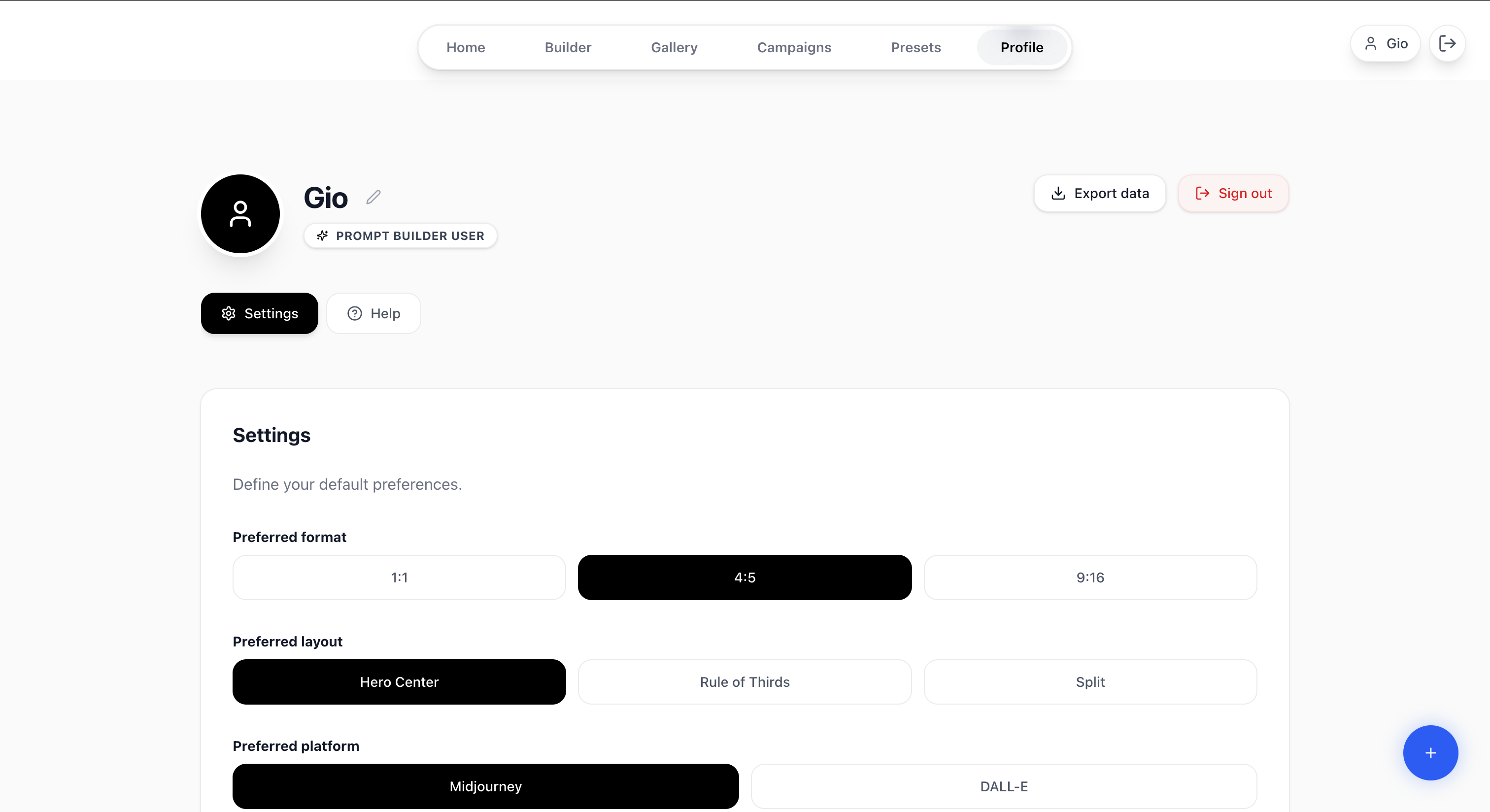1490x812 pixels.
Task: Open the Presets nav tab
Action: click(915, 47)
